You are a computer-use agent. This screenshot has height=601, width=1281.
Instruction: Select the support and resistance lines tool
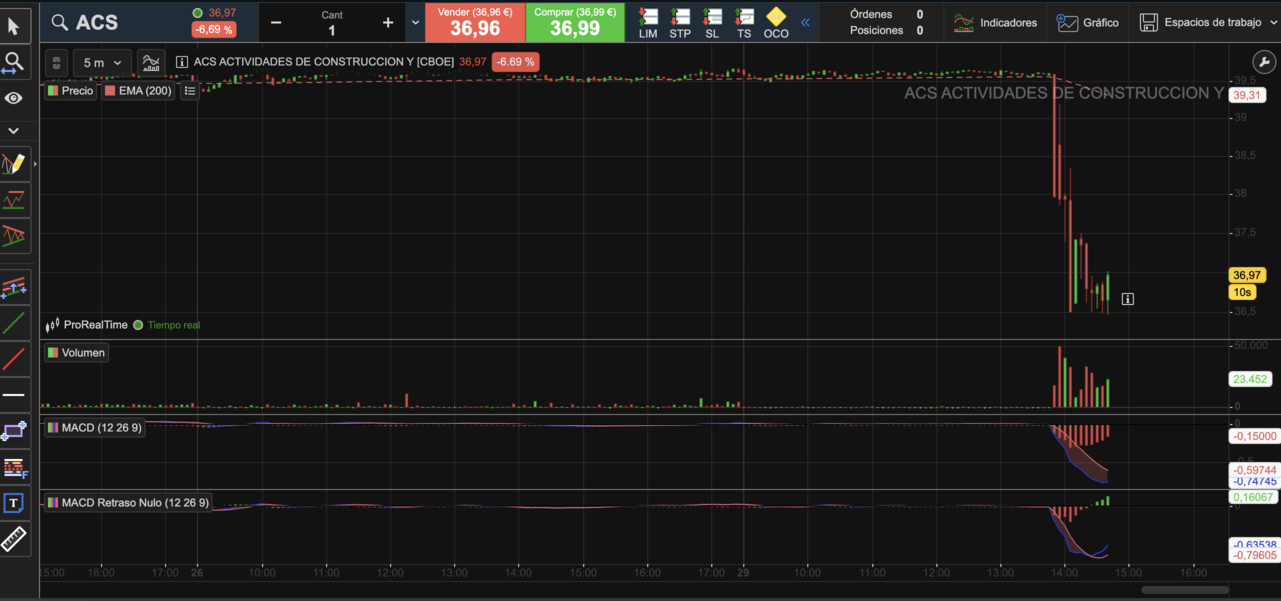[14, 201]
